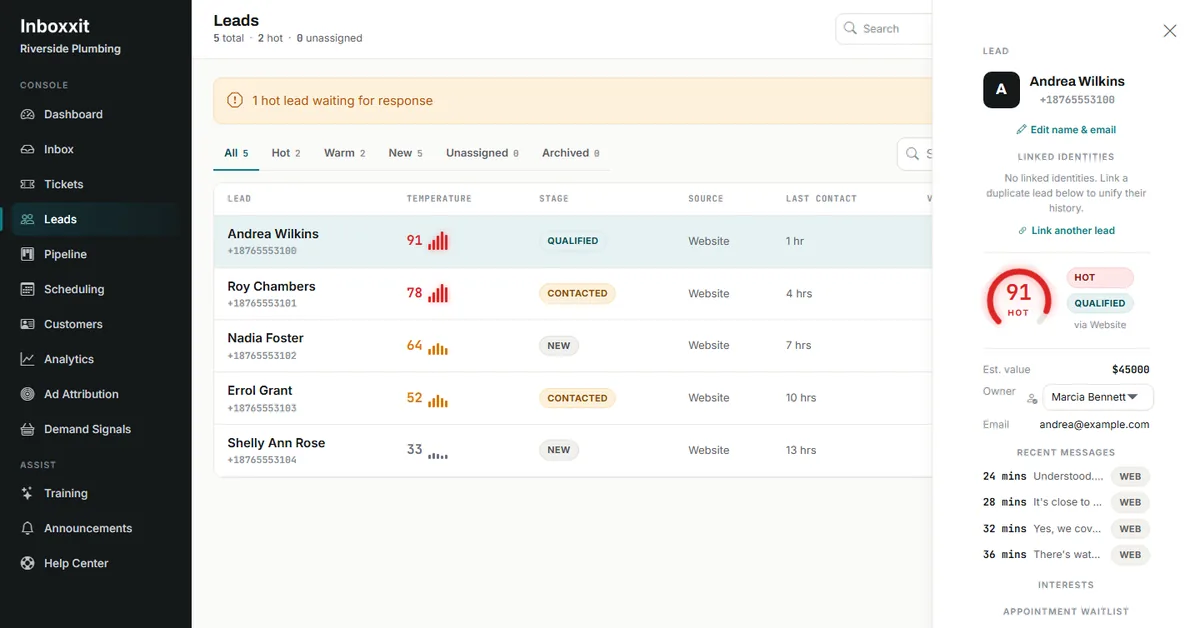Open the 24 mins 'Understood' message
1200x628 pixels.
pyautogui.click(x=1066, y=477)
